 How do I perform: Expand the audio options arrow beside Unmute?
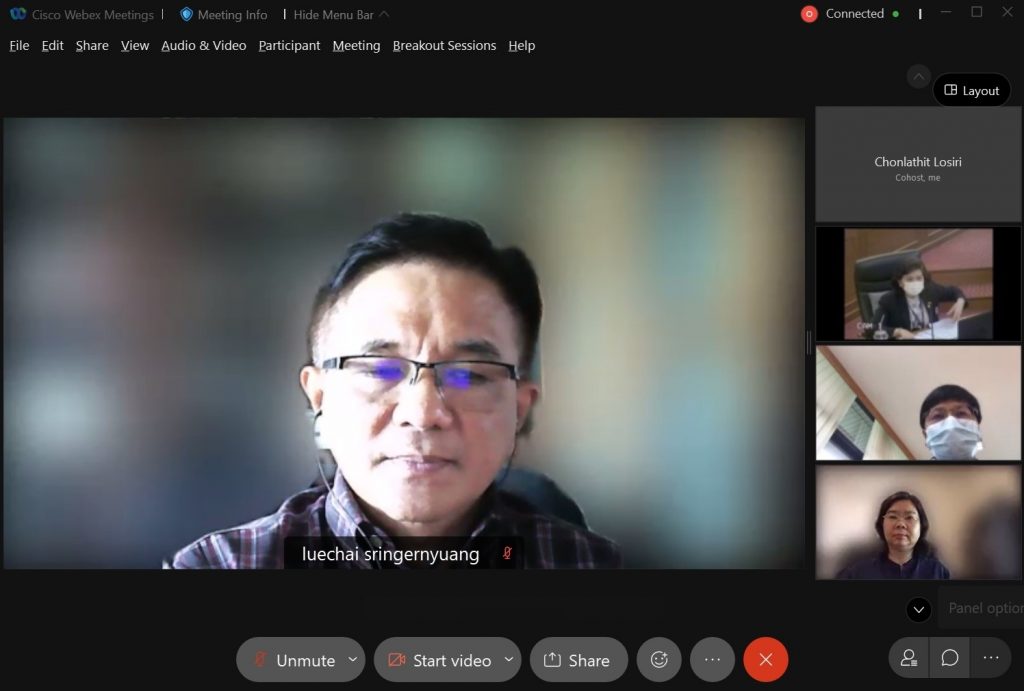coord(353,660)
